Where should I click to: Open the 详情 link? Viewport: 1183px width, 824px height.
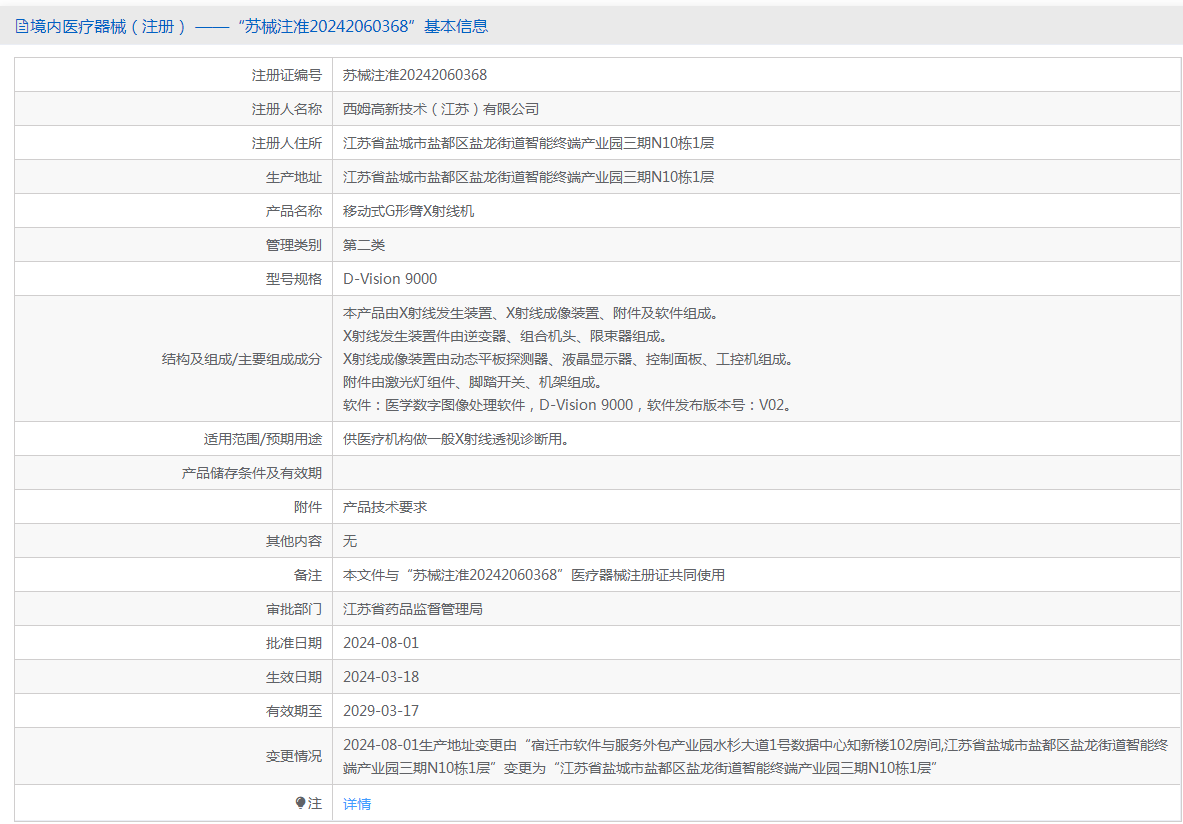click(x=357, y=803)
